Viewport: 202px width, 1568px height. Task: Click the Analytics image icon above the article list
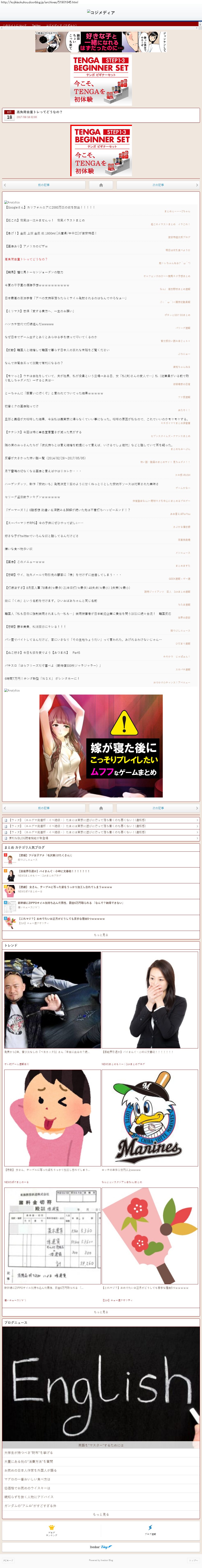tap(12, 202)
